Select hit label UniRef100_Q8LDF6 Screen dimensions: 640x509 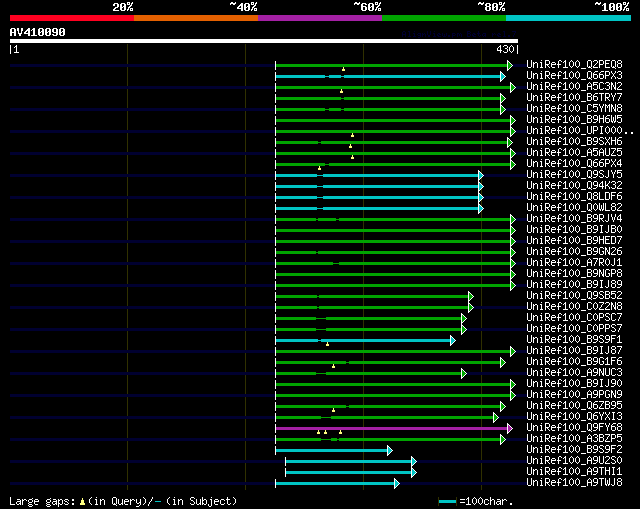[574, 197]
